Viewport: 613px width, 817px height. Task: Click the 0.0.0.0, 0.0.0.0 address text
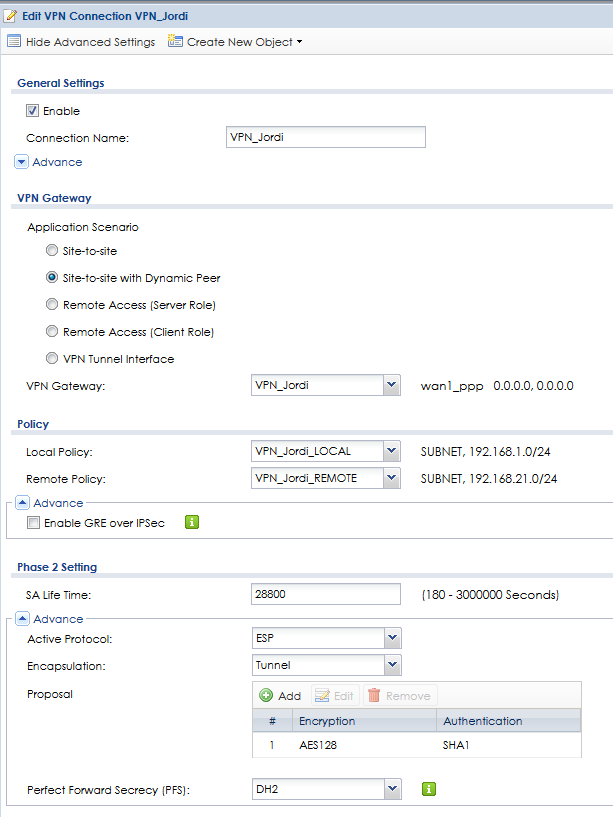(x=533, y=386)
